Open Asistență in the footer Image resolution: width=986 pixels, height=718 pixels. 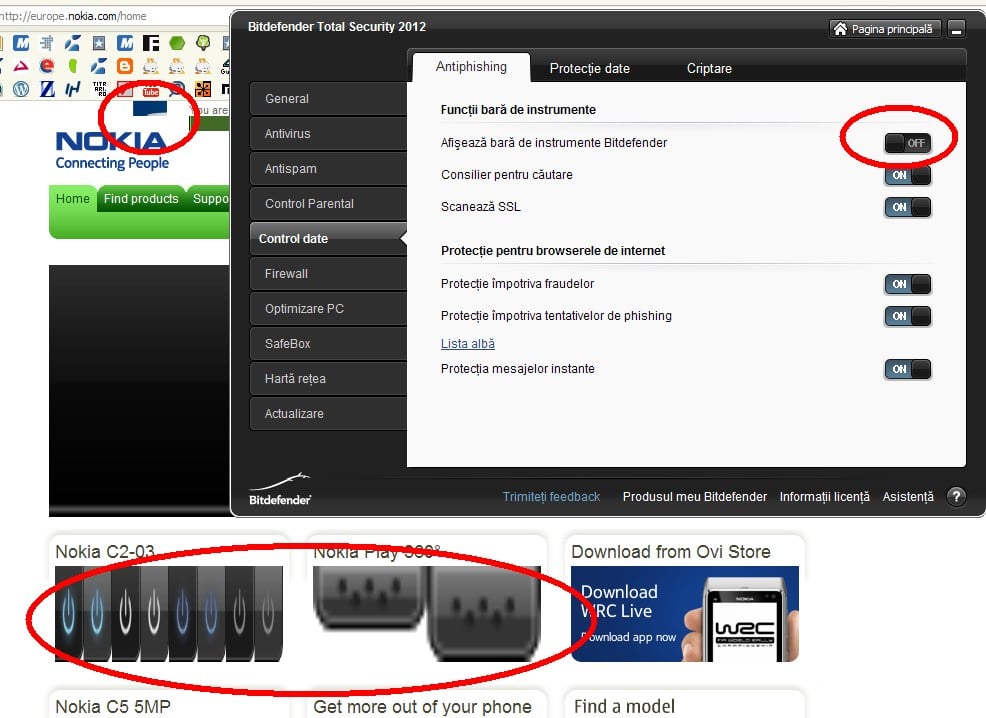908,497
